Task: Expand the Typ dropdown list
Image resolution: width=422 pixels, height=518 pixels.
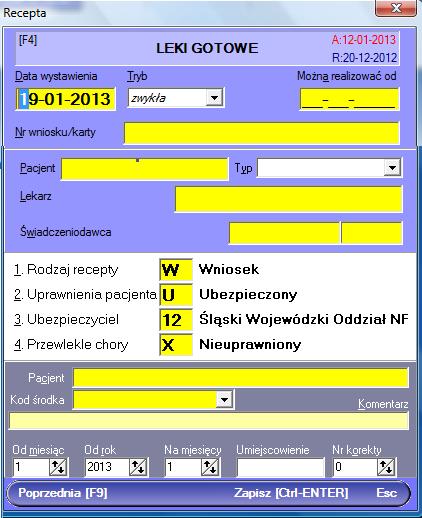Action: 392,167
